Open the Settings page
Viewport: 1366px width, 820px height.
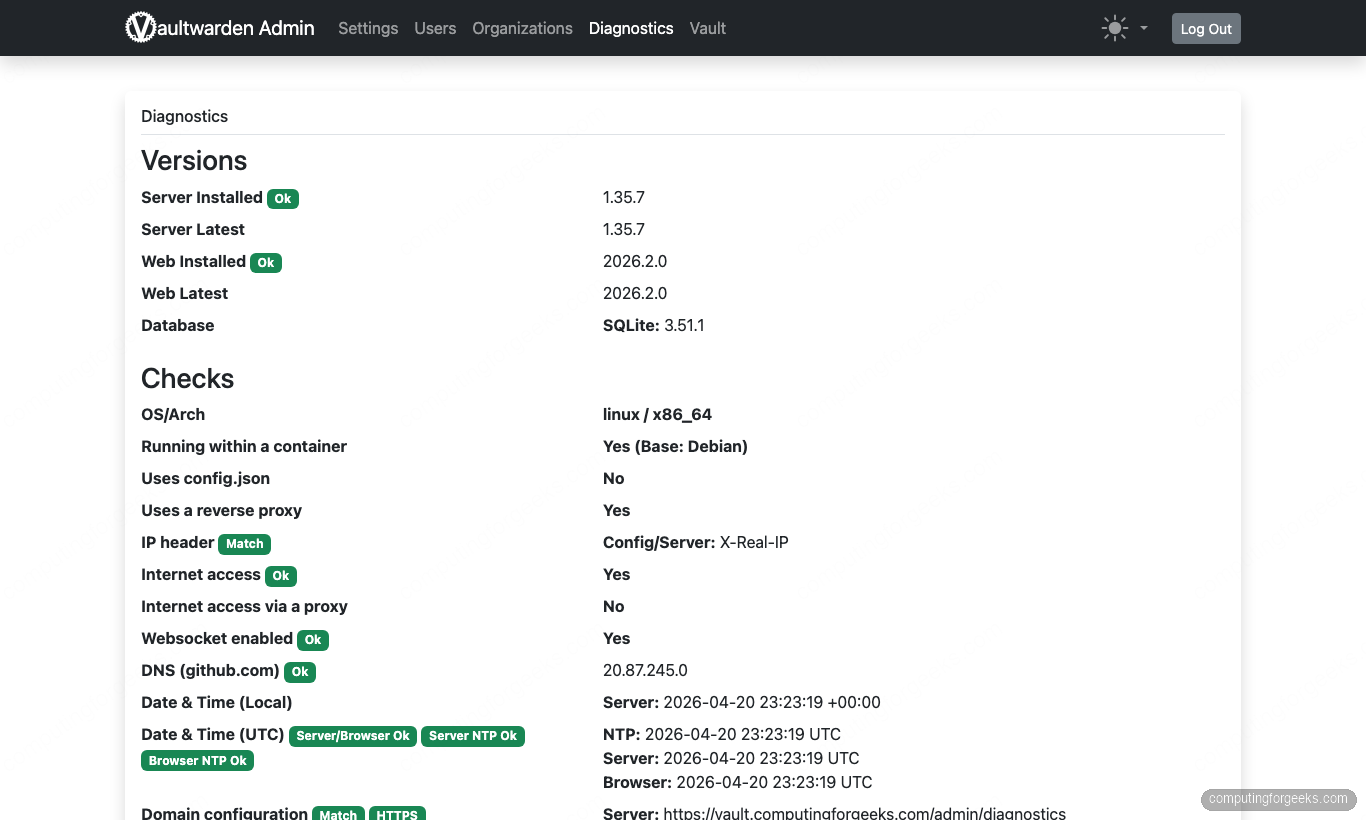367,28
